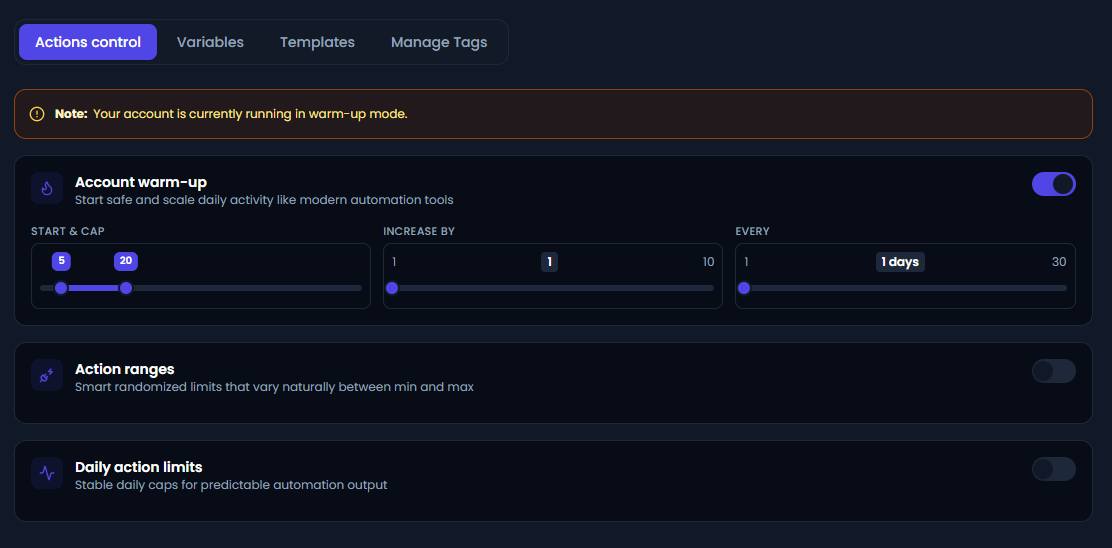The image size is (1112, 548).
Task: Expand the Action ranges card heading
Action: coord(125,369)
